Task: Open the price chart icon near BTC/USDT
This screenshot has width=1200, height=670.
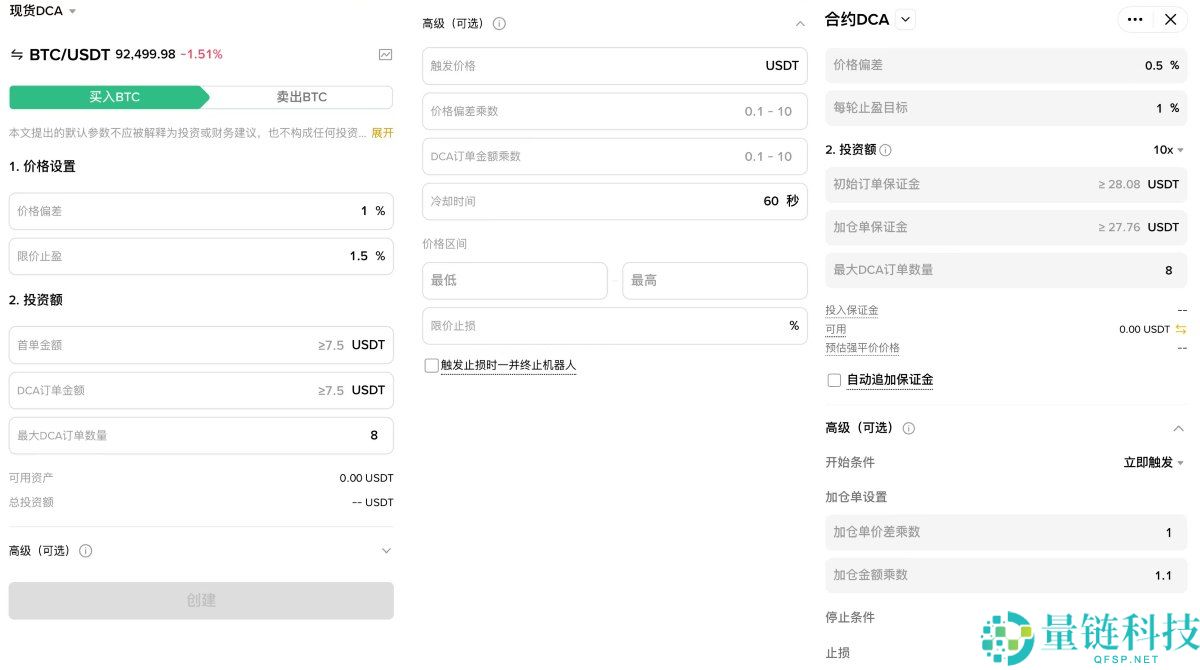Action: point(385,54)
